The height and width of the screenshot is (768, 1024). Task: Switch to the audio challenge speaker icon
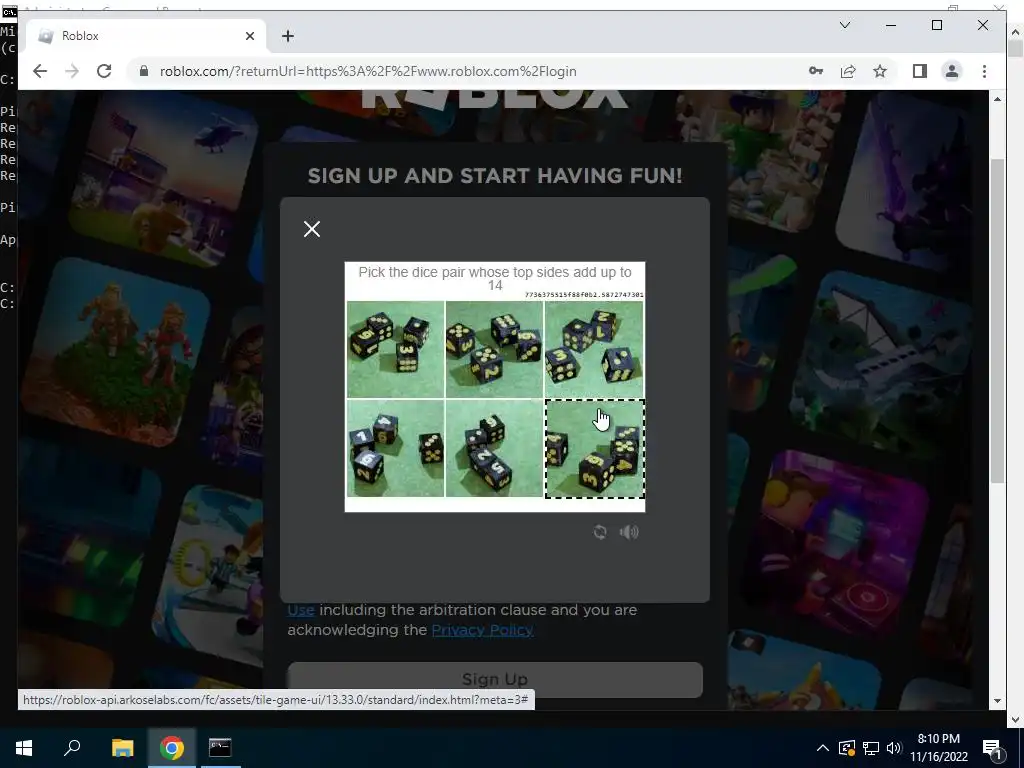[x=629, y=532]
